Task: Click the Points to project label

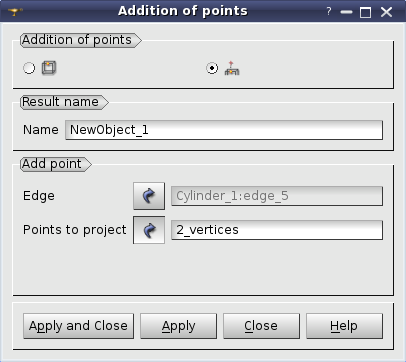Action: [x=75, y=230]
